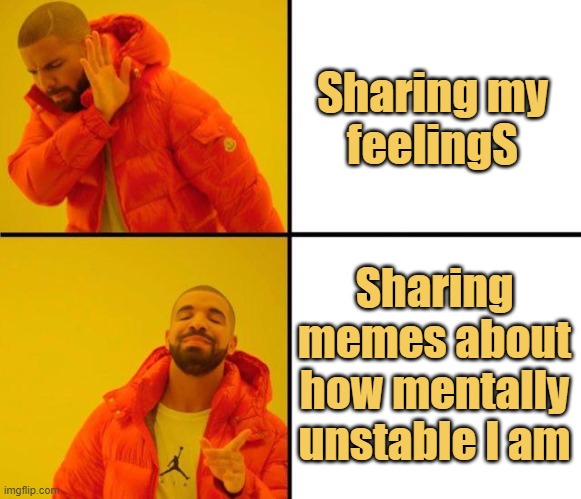The image size is (581, 499).
Task: Select the raised rejecting hand in top panel
Action: point(106,74)
